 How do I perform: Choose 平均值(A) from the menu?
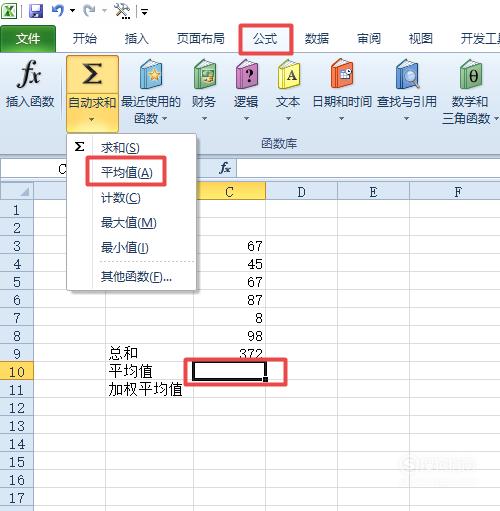coord(131,172)
